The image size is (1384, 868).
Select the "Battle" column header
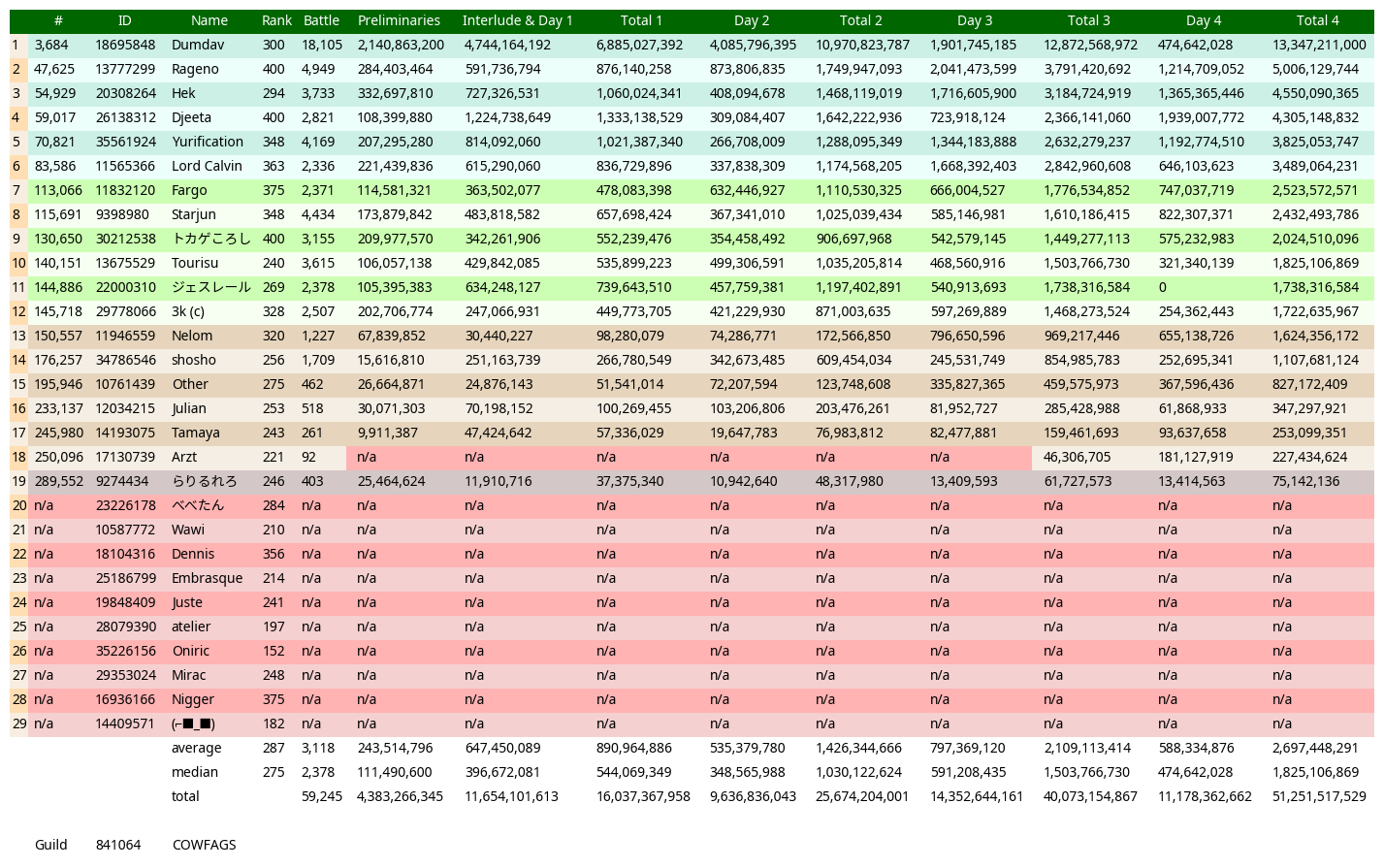tap(321, 20)
